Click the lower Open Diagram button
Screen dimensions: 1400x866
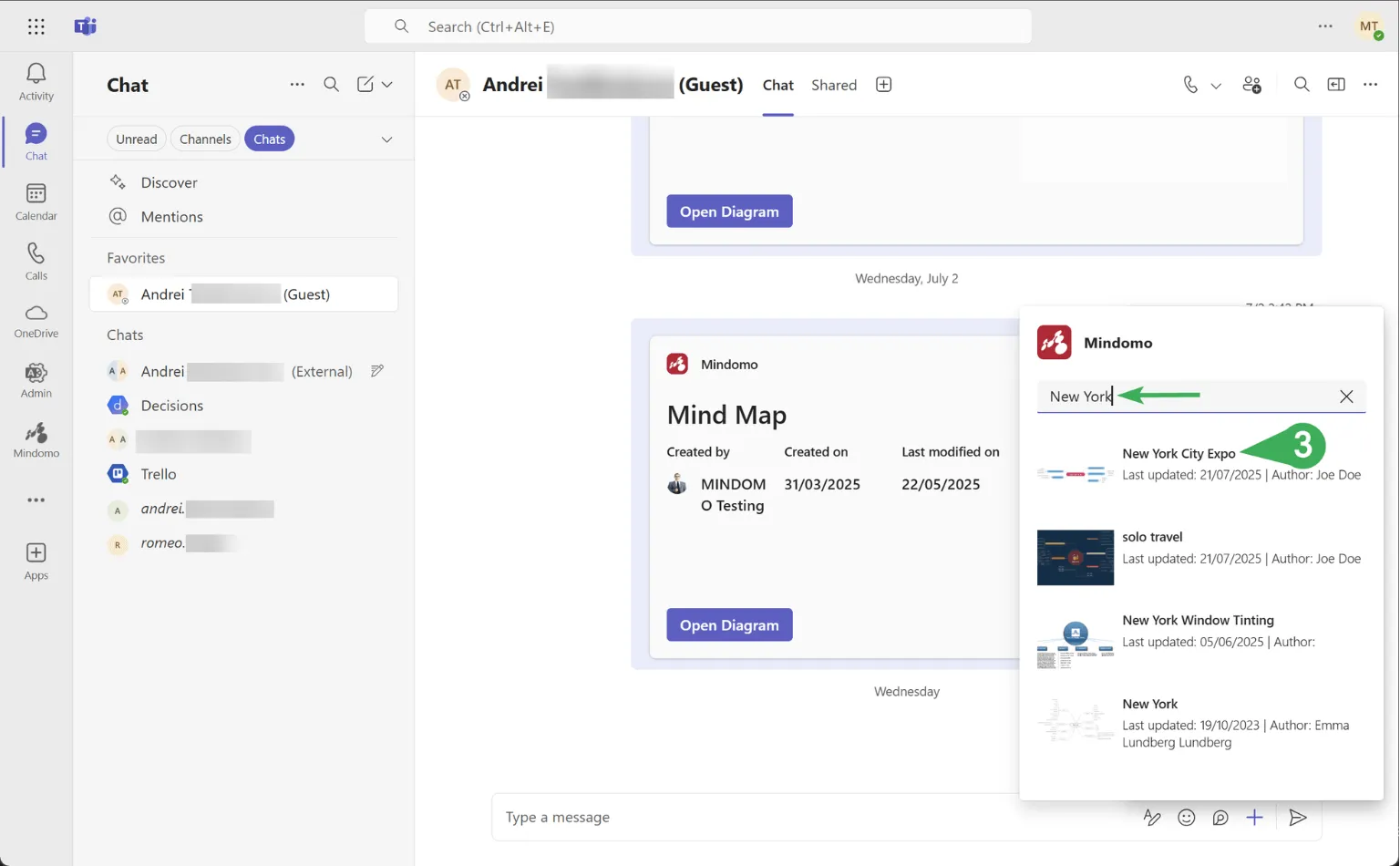pos(729,624)
